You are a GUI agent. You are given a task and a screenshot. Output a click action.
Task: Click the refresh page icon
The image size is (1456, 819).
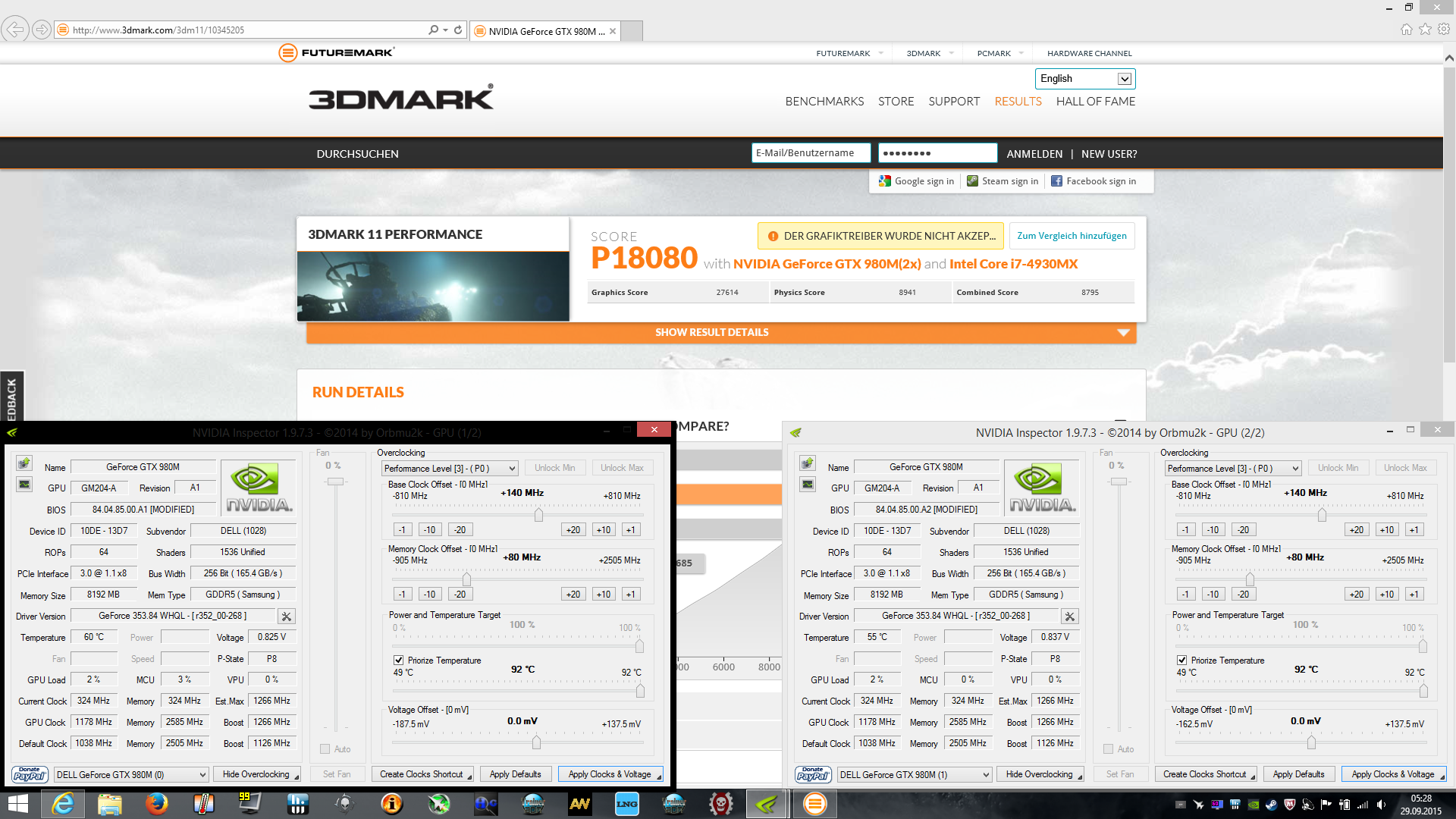[458, 30]
